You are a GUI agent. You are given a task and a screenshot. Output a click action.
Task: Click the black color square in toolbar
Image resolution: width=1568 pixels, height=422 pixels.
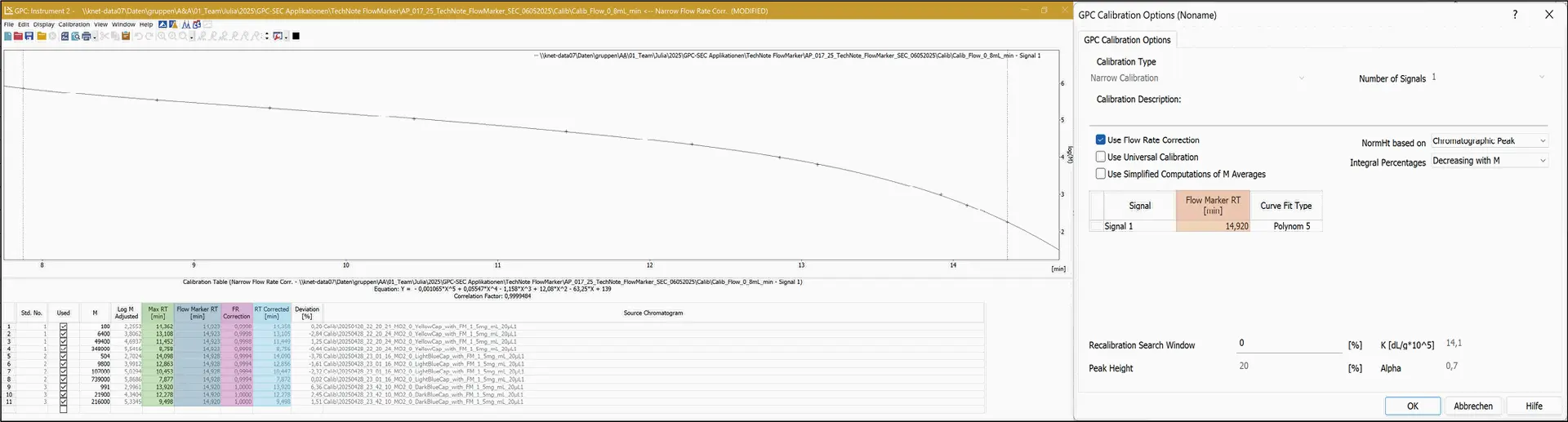pos(296,36)
